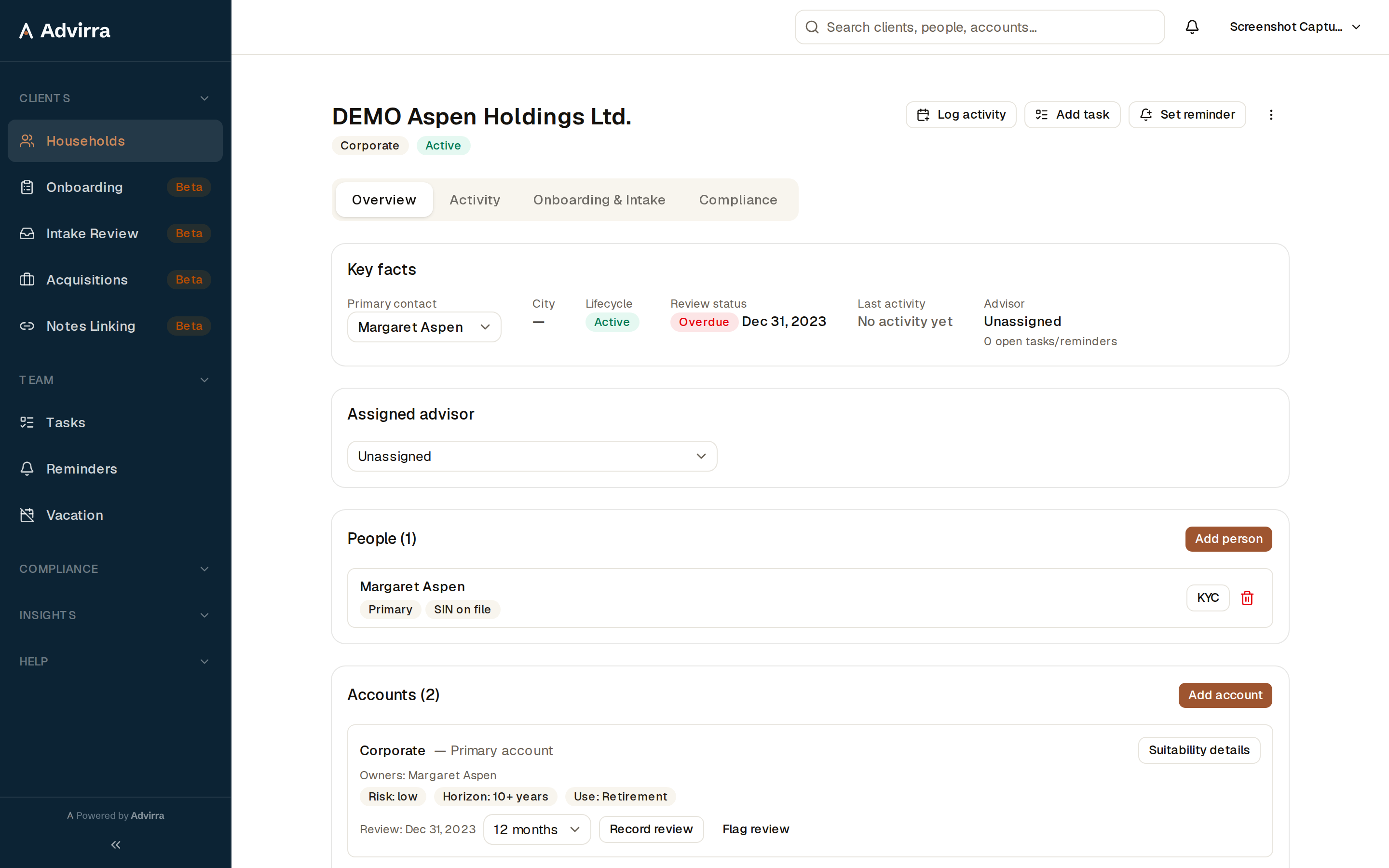Click the Flag review button
The width and height of the screenshot is (1389, 868).
coord(755,829)
